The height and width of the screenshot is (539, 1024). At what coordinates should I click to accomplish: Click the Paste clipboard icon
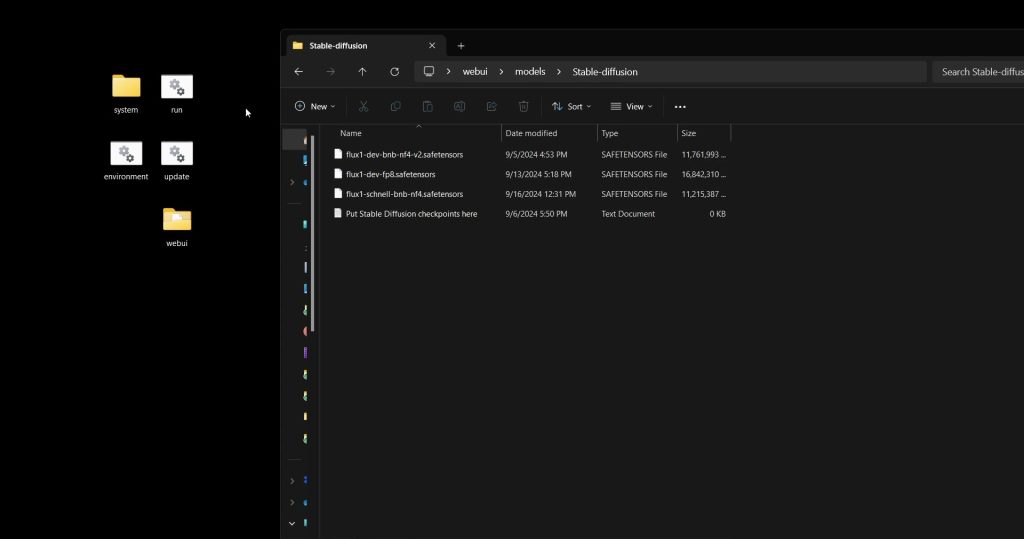(427, 106)
